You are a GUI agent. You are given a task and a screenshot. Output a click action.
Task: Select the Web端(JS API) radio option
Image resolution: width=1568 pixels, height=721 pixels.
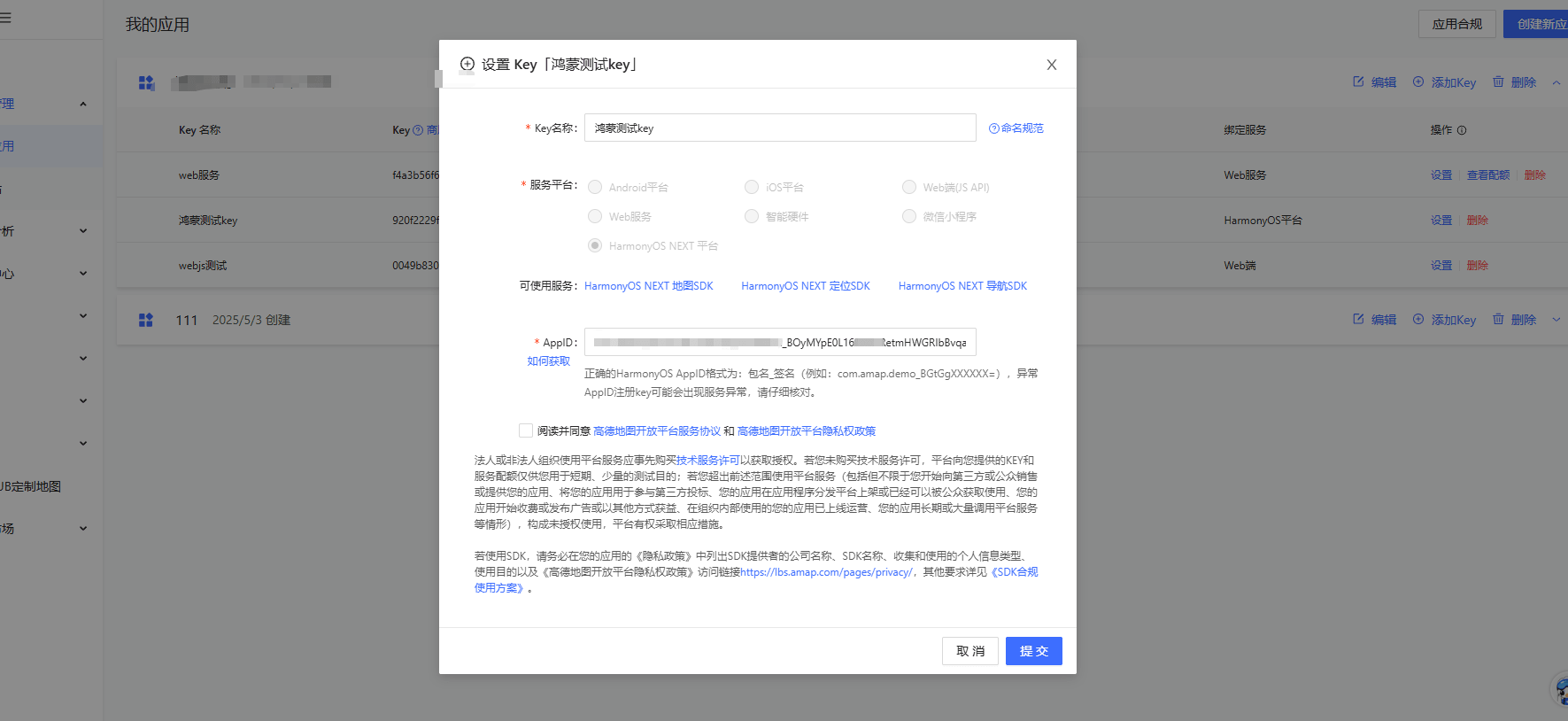pyautogui.click(x=909, y=187)
